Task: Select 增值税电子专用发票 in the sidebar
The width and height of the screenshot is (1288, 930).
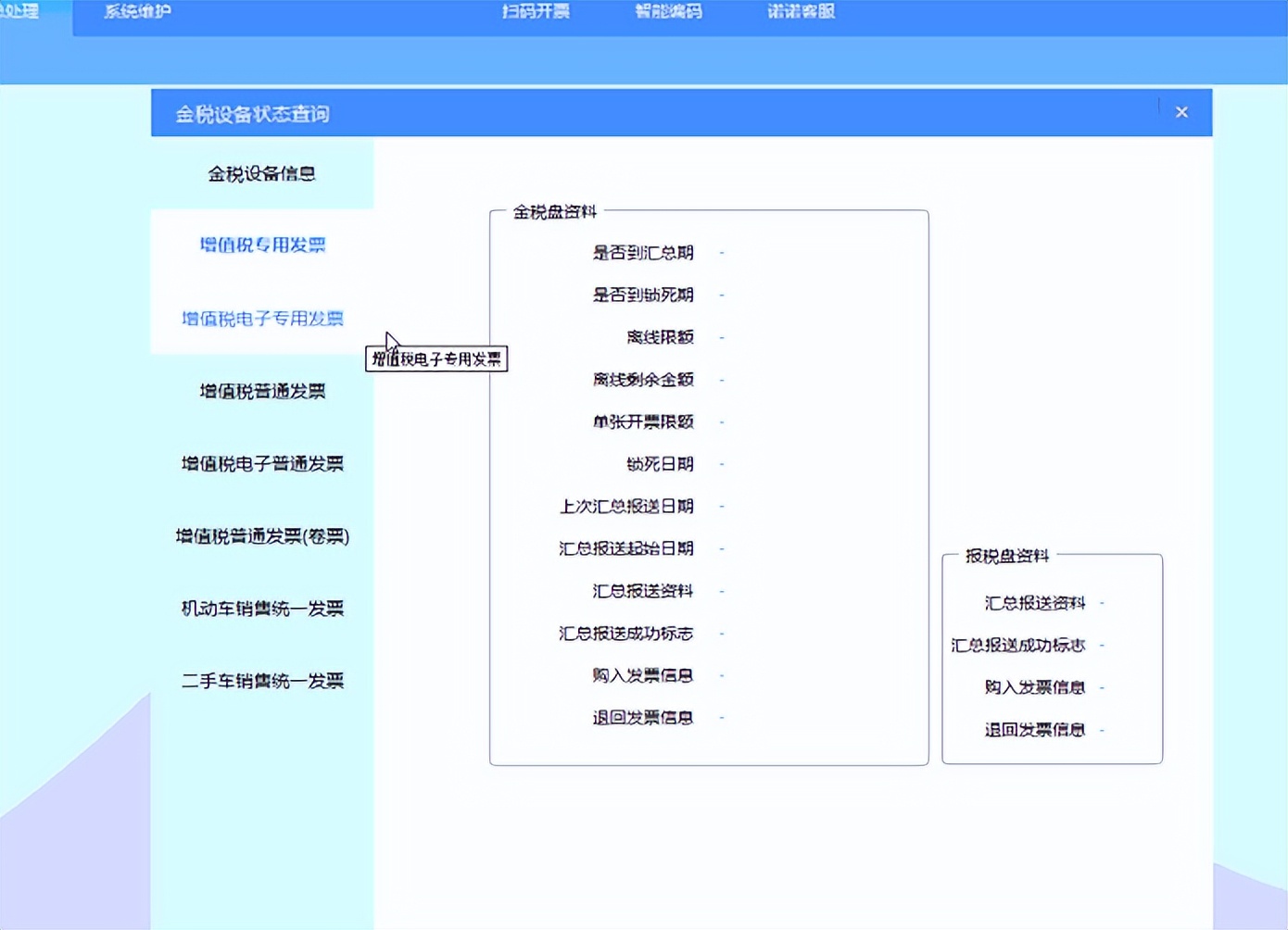Action: tap(262, 318)
